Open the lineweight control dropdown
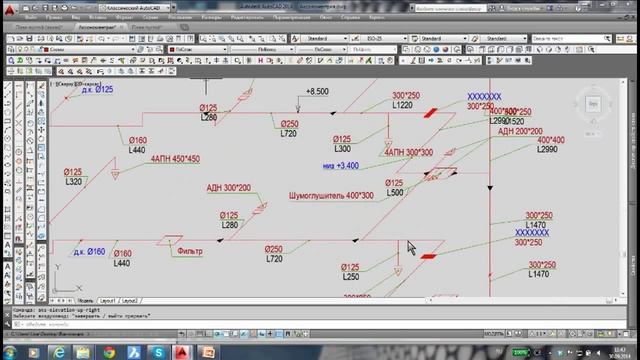The height and width of the screenshot is (360, 640). 322,49
